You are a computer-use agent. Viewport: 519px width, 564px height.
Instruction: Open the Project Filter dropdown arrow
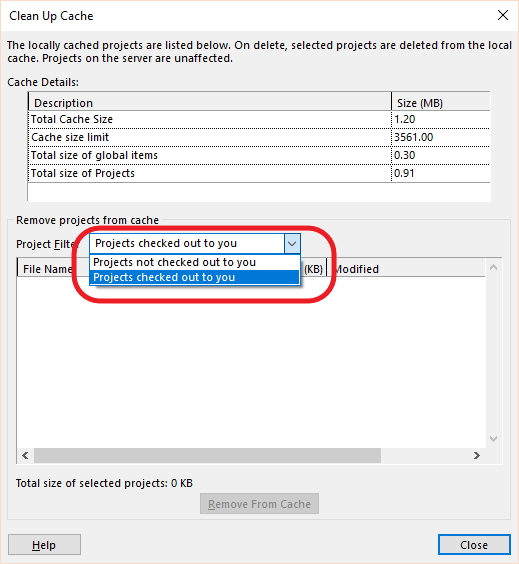click(292, 244)
